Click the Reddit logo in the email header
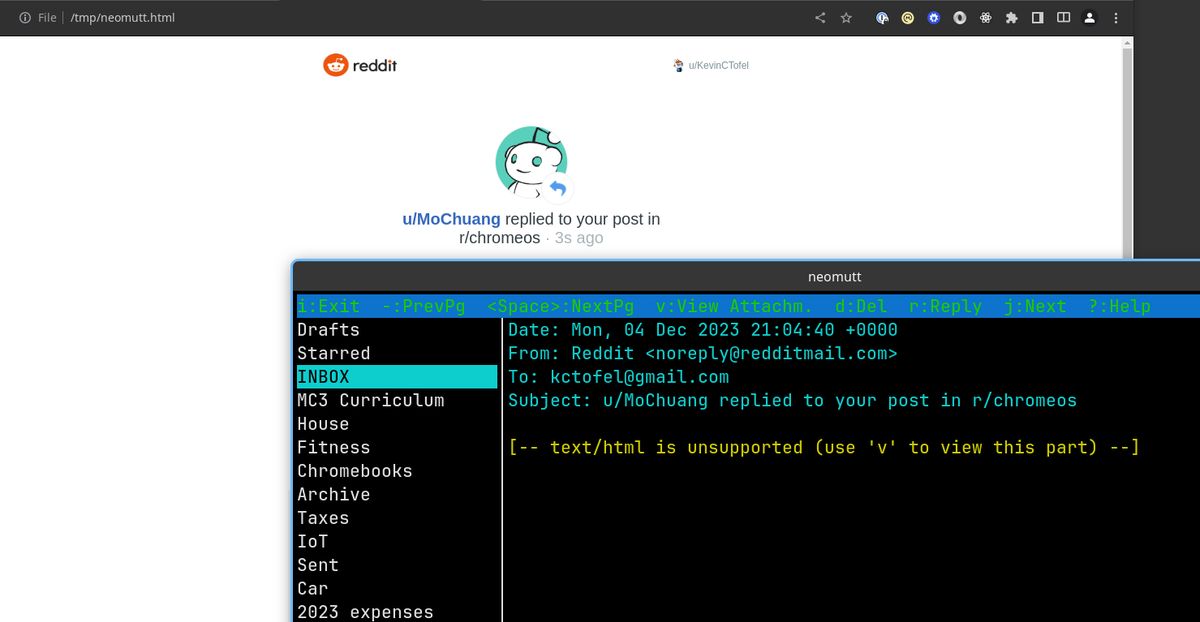This screenshot has width=1200, height=622. pyautogui.click(x=360, y=65)
